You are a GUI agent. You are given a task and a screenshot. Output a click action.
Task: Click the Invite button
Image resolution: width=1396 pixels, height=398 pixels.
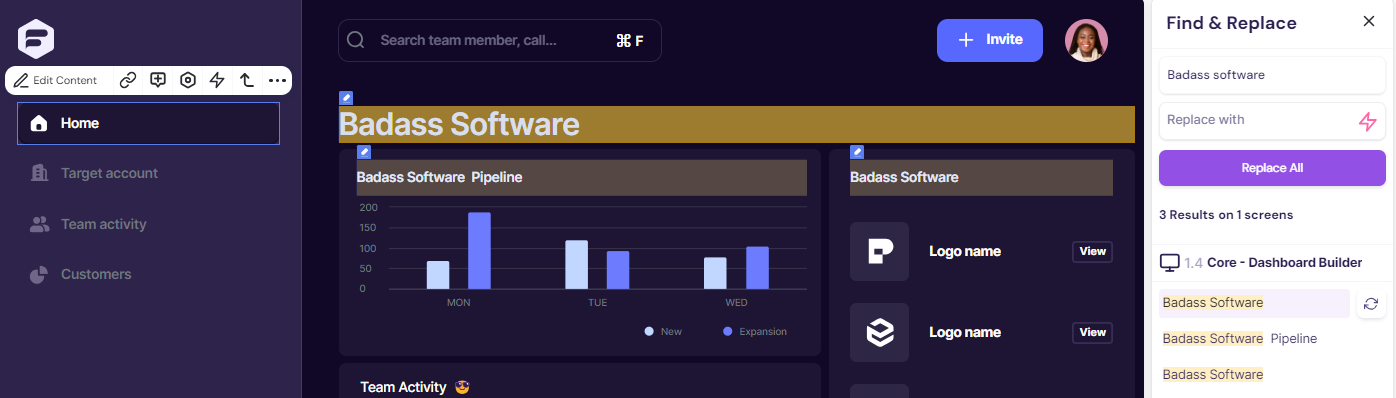pos(990,40)
